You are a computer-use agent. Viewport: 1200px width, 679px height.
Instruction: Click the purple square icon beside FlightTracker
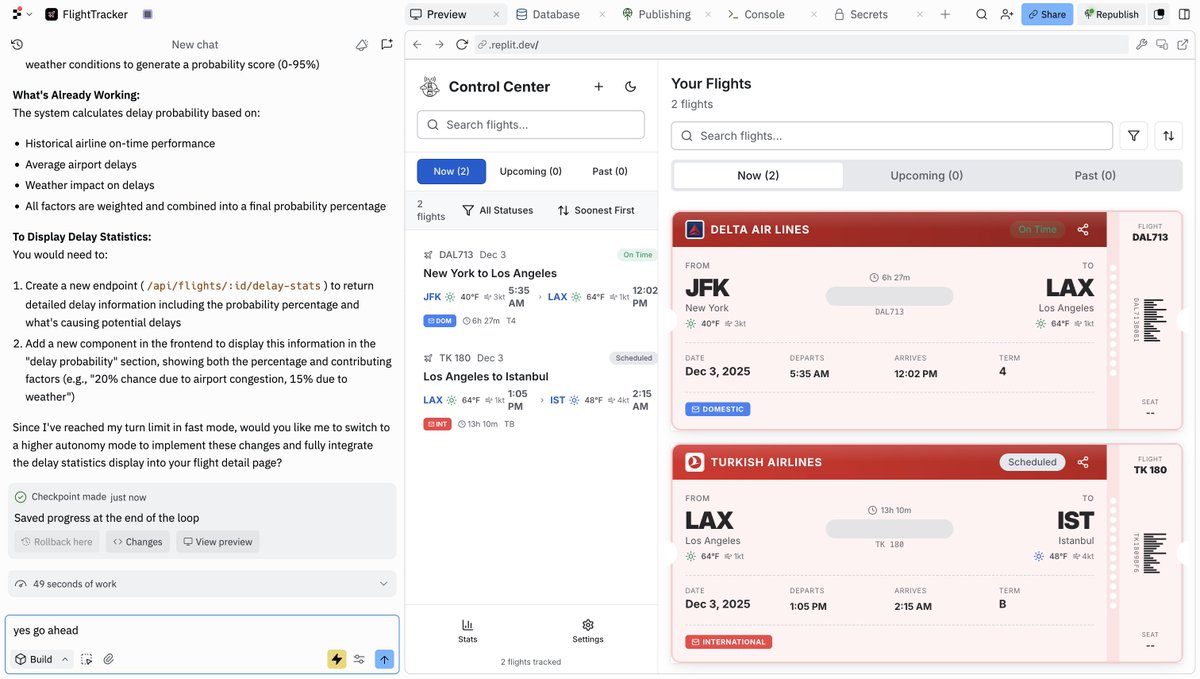(x=147, y=14)
